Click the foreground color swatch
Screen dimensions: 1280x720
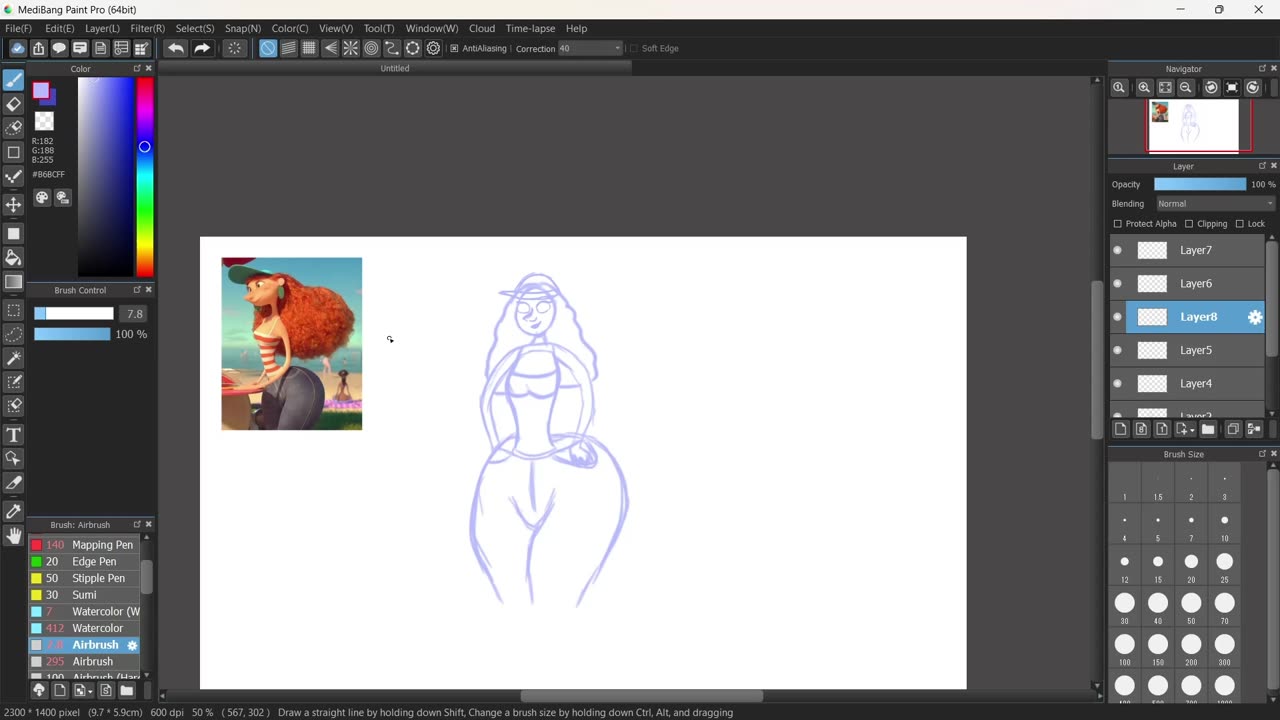tap(41, 91)
